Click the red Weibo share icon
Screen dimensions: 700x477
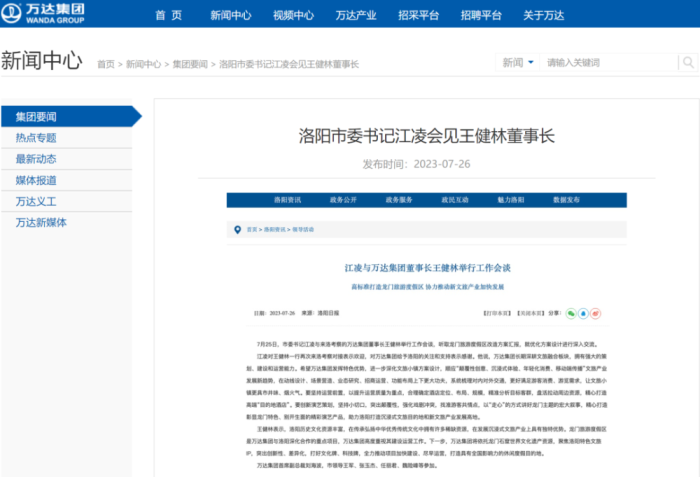pyautogui.click(x=595, y=314)
